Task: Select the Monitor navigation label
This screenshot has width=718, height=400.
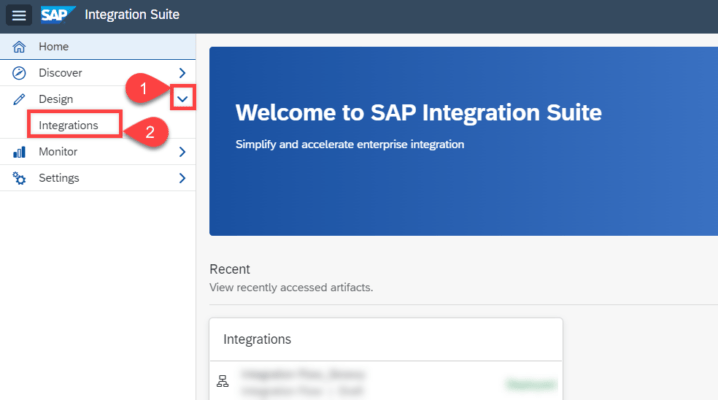Action: [x=58, y=152]
